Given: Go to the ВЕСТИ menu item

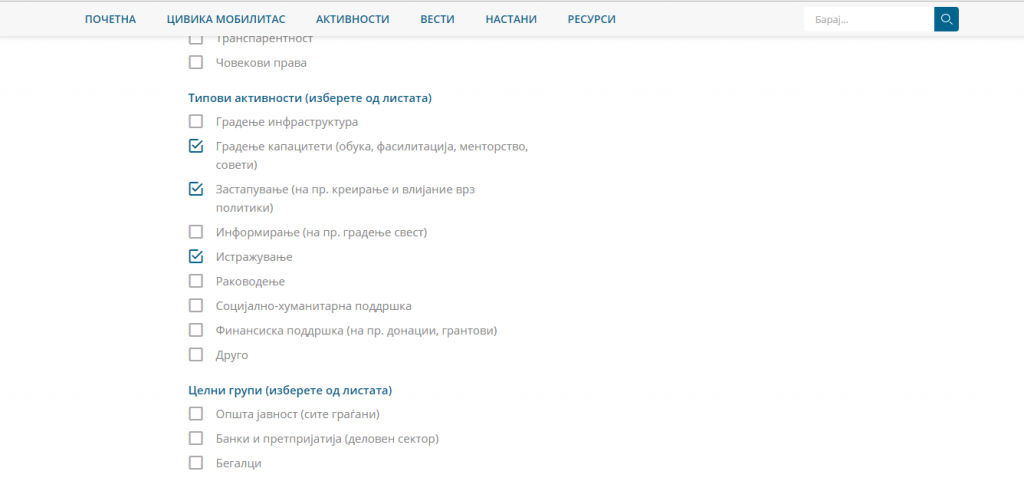Looking at the screenshot, I should click(438, 20).
